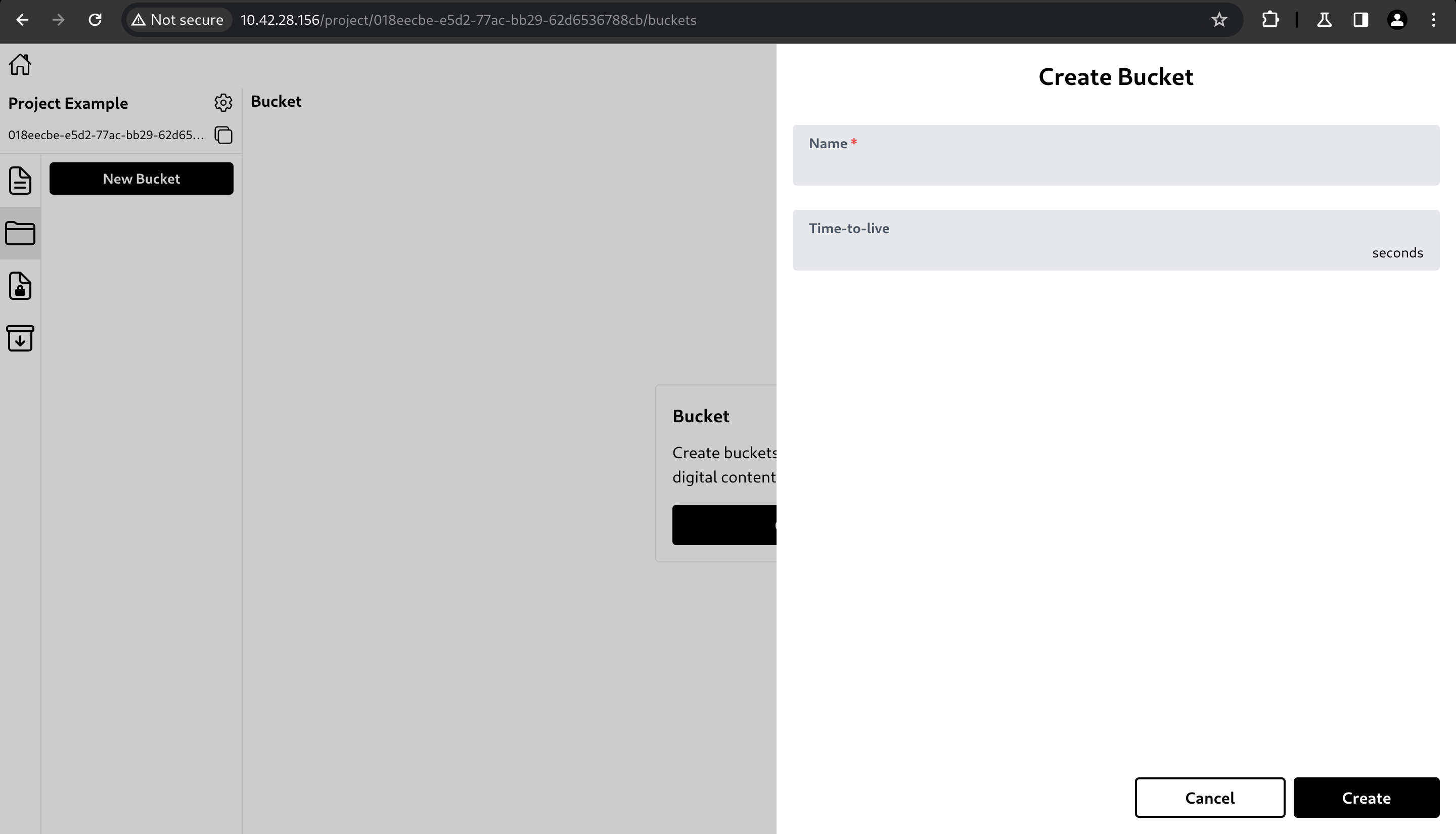Open the Chrome three-dot menu
The width and height of the screenshot is (1456, 834).
[1434, 20]
